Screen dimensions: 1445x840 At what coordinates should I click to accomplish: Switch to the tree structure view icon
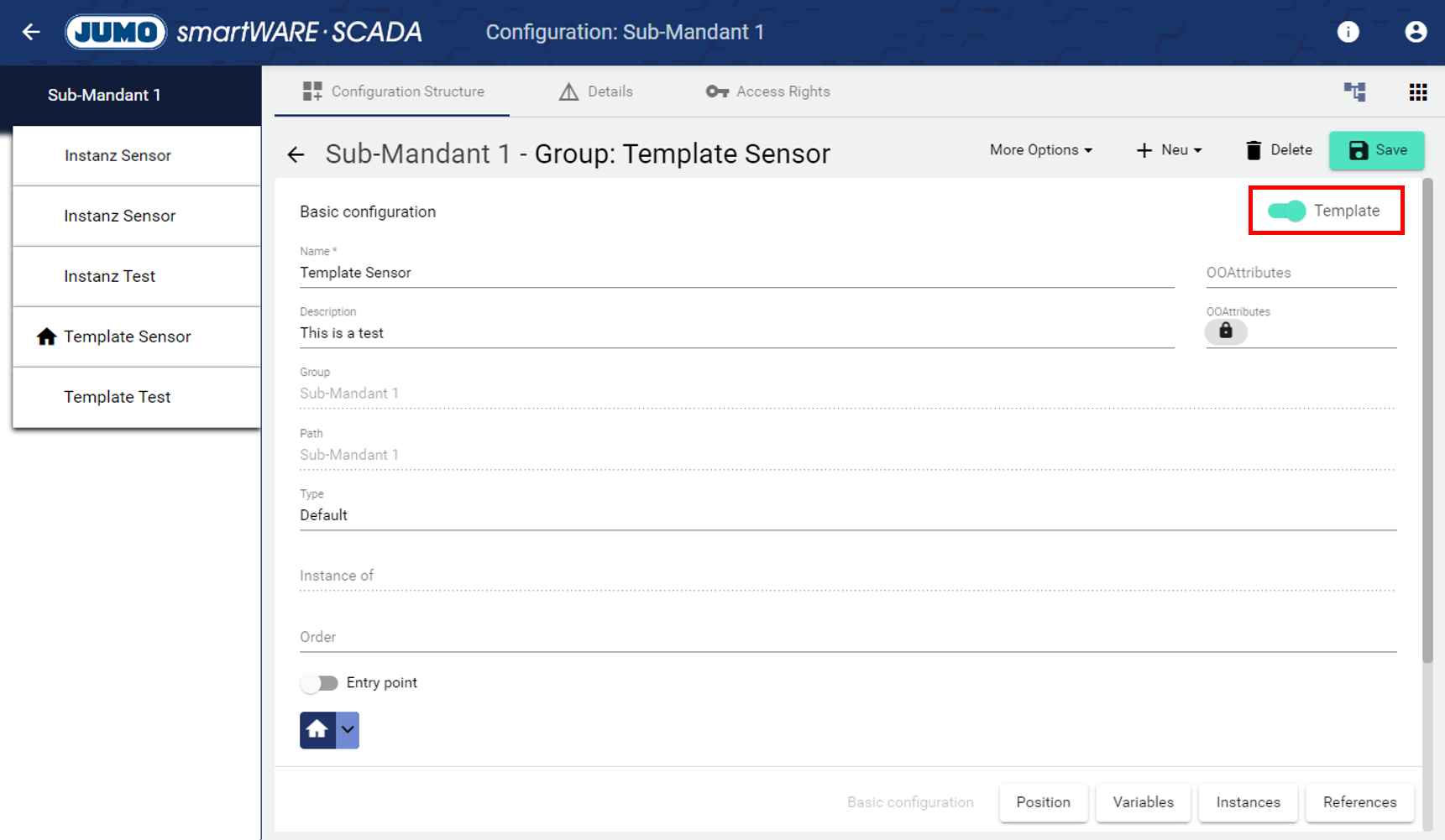coord(1354,92)
